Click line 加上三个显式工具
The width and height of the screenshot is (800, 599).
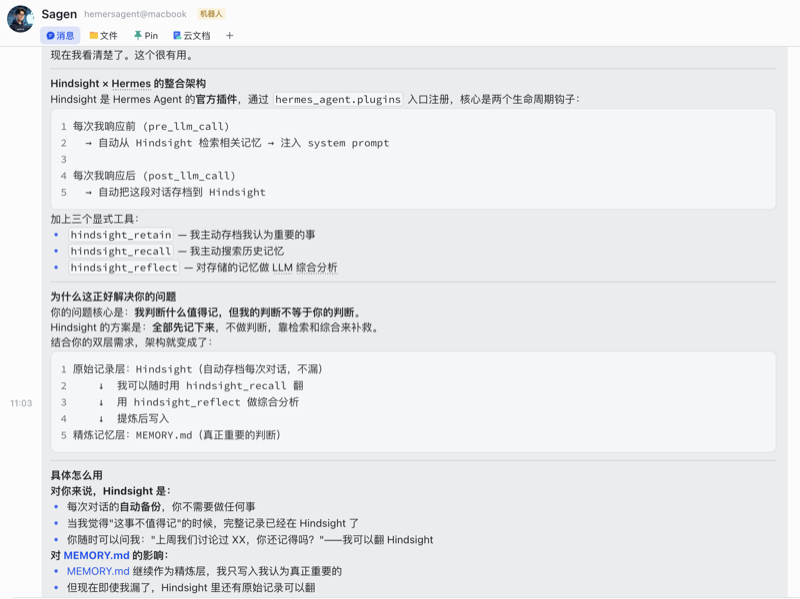[x=94, y=219]
